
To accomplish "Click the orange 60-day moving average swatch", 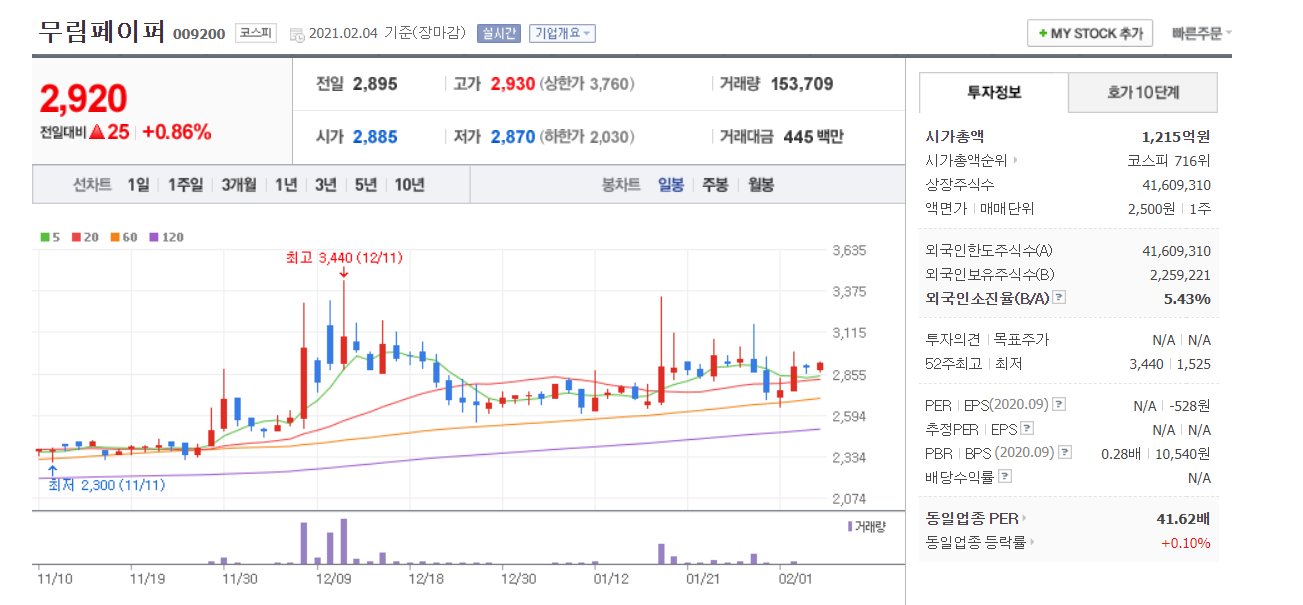I will pos(115,237).
